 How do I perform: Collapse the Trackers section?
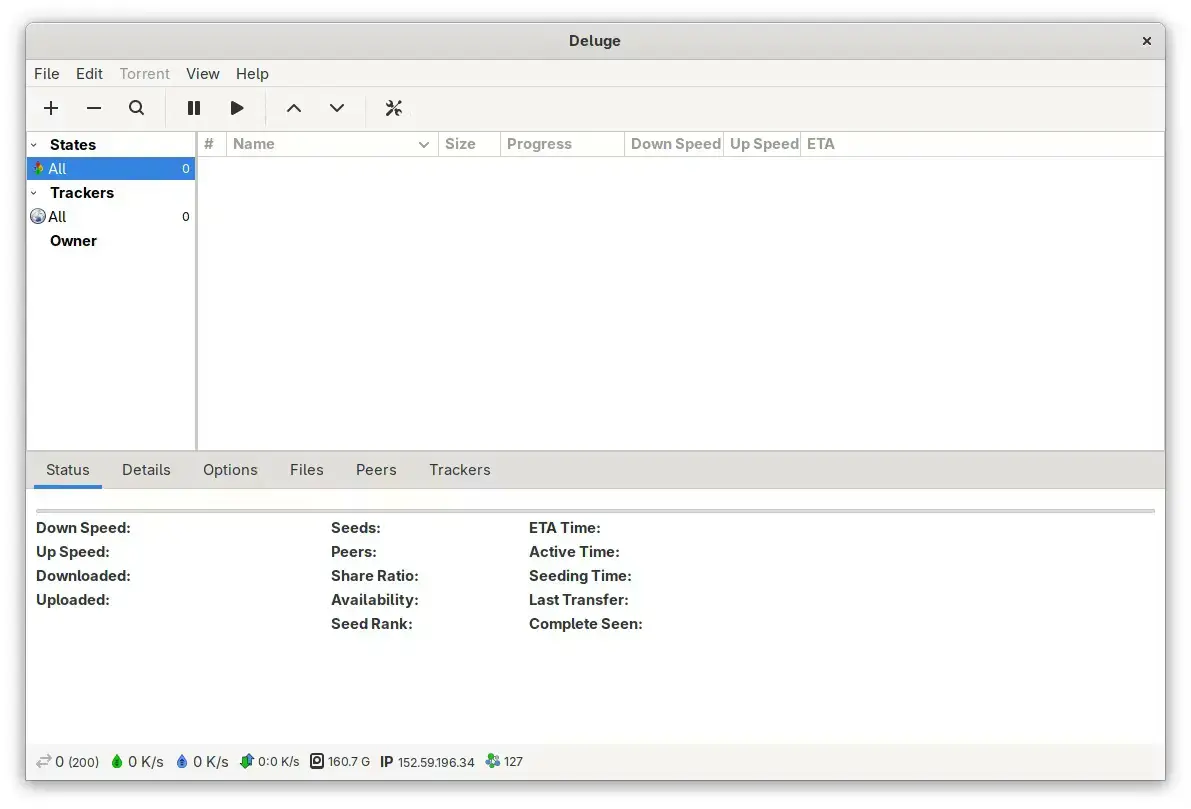(33, 193)
